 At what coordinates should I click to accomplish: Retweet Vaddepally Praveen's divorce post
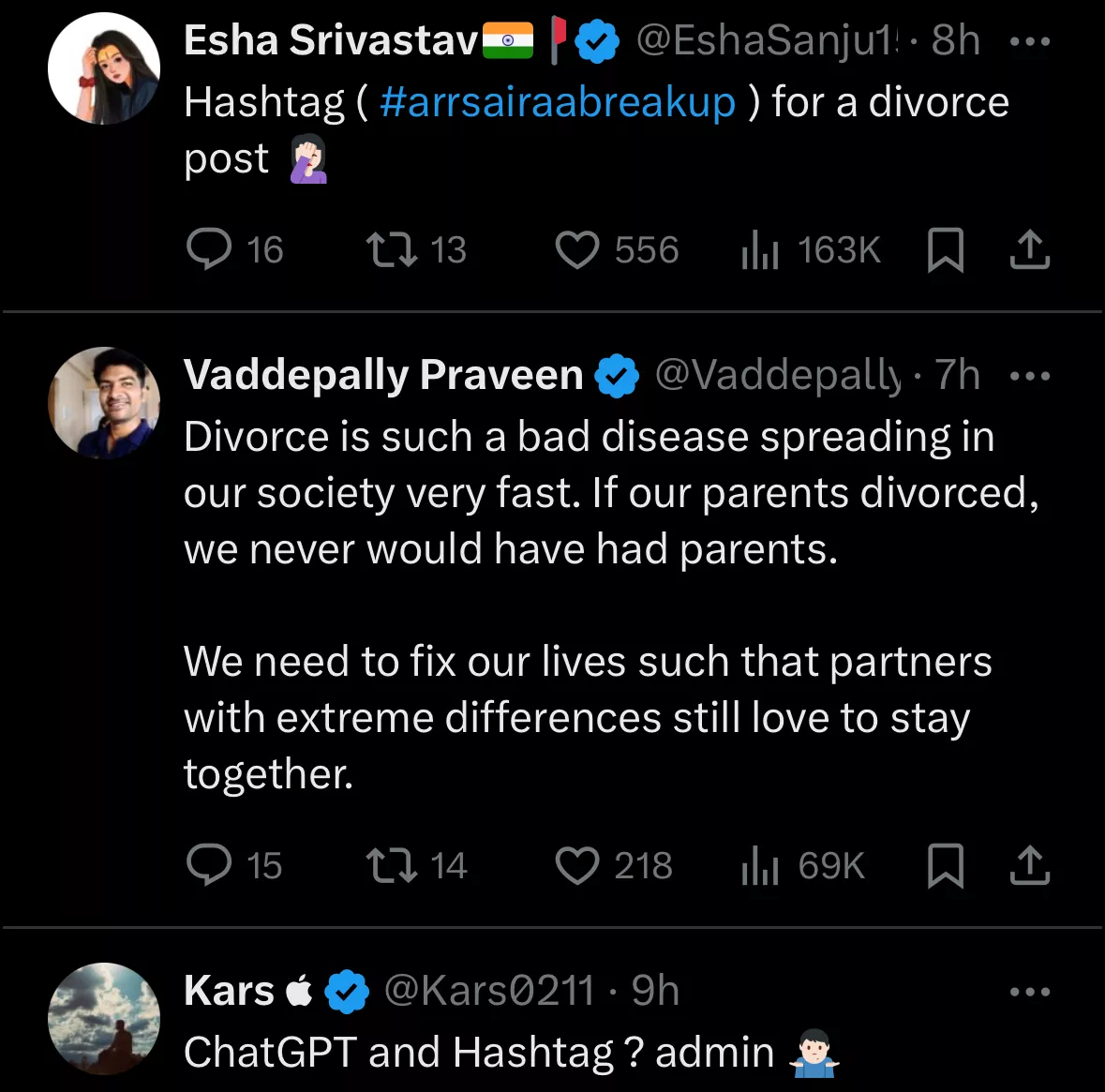point(392,865)
